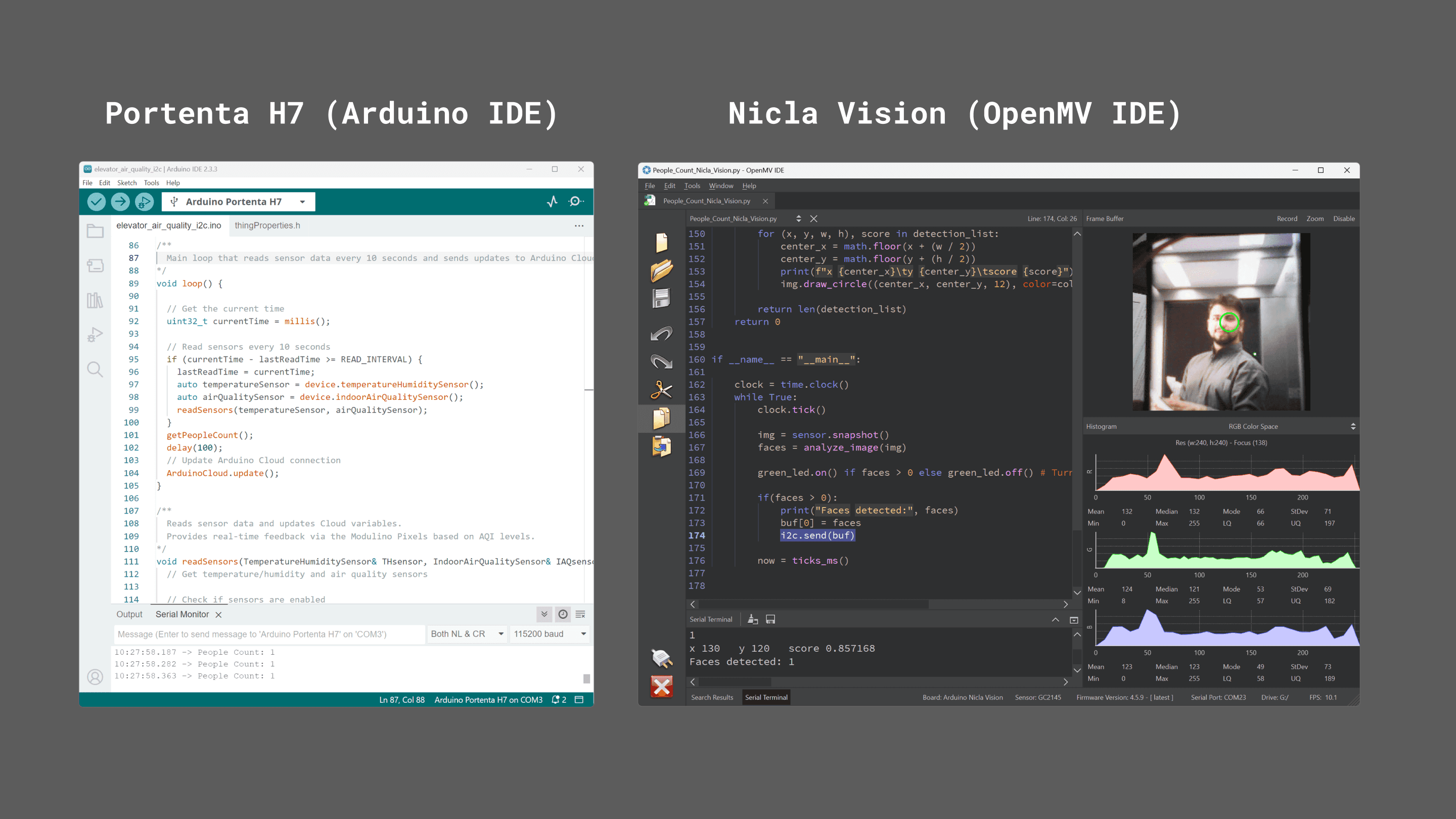Image resolution: width=1456 pixels, height=819 pixels.
Task: Click the Arduino Verify checkmark button
Action: point(96,202)
